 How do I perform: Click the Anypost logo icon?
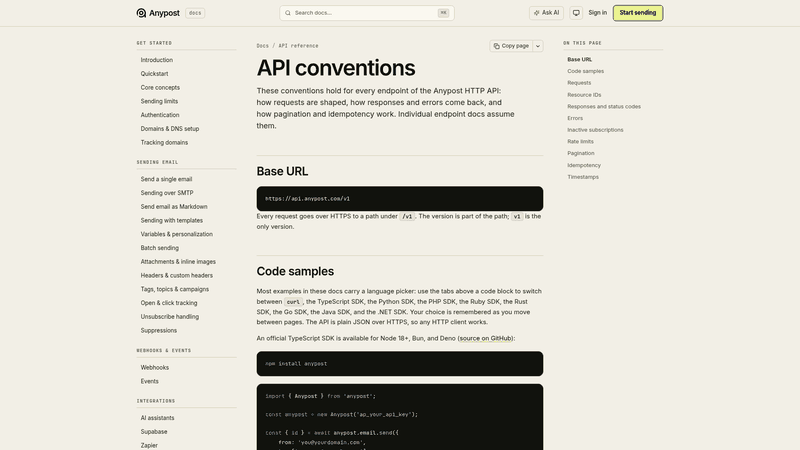pos(141,13)
